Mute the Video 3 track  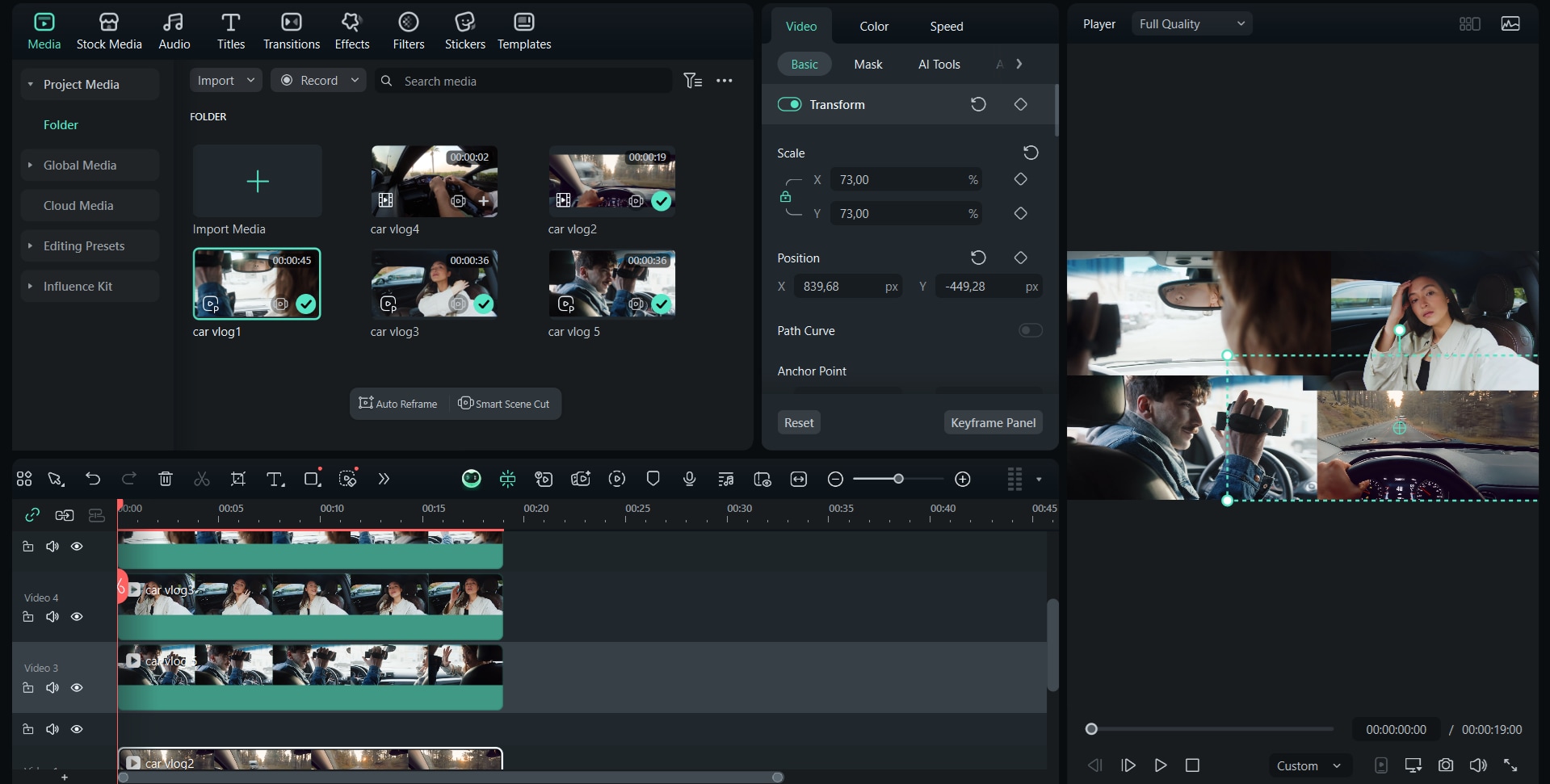(x=53, y=688)
